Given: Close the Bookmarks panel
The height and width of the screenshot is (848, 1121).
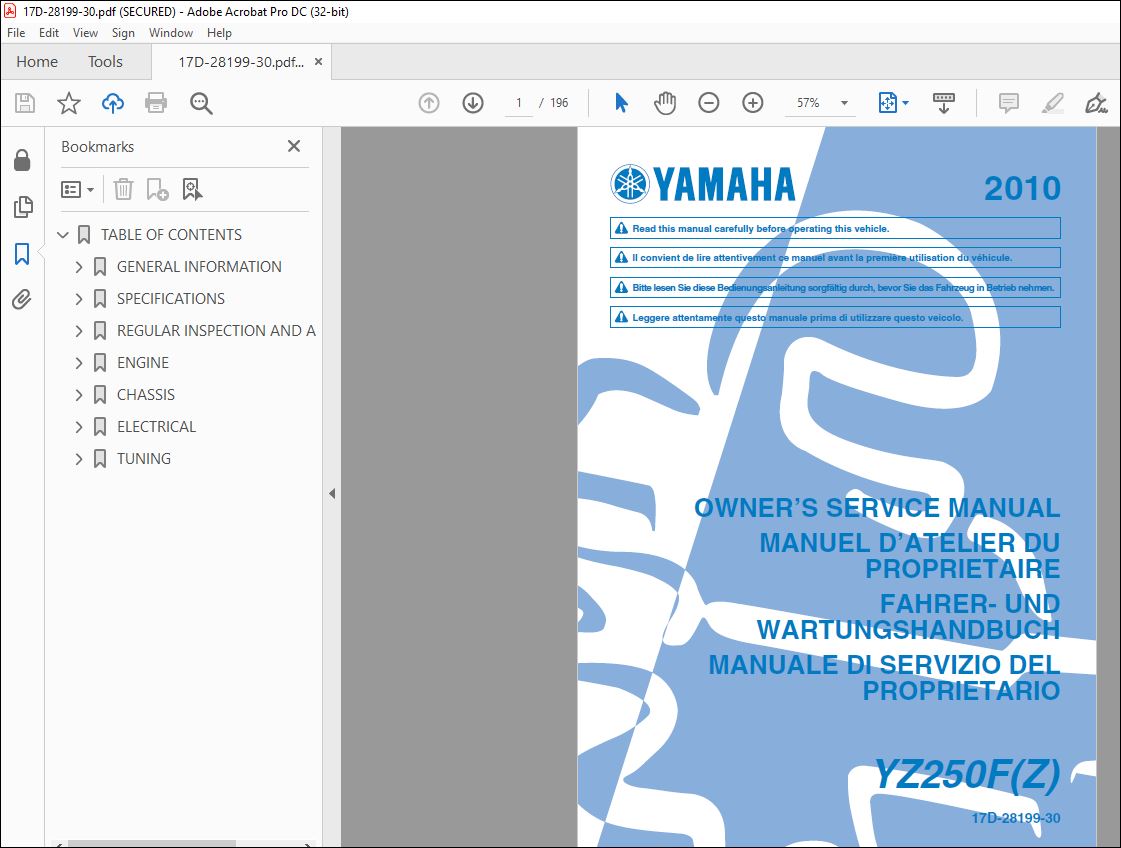Looking at the screenshot, I should pos(294,146).
